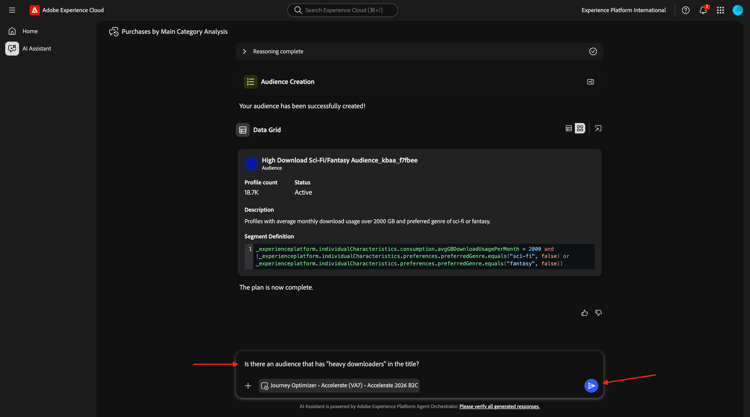Open High Download Sci-Fi/Fantasy Audience title

click(x=339, y=160)
